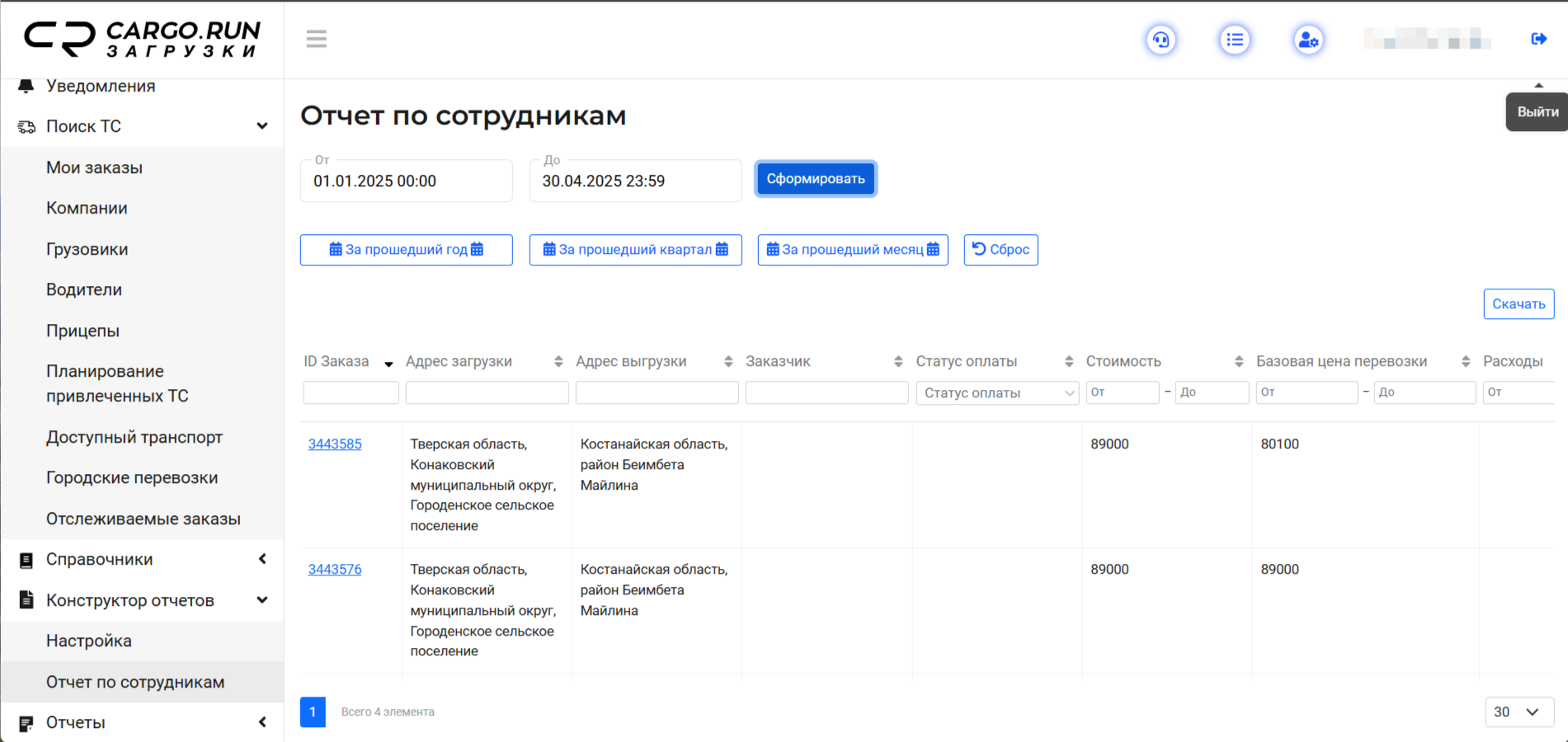Click the Заказчик filter field
This screenshot has width=1568, height=742.
click(x=827, y=393)
